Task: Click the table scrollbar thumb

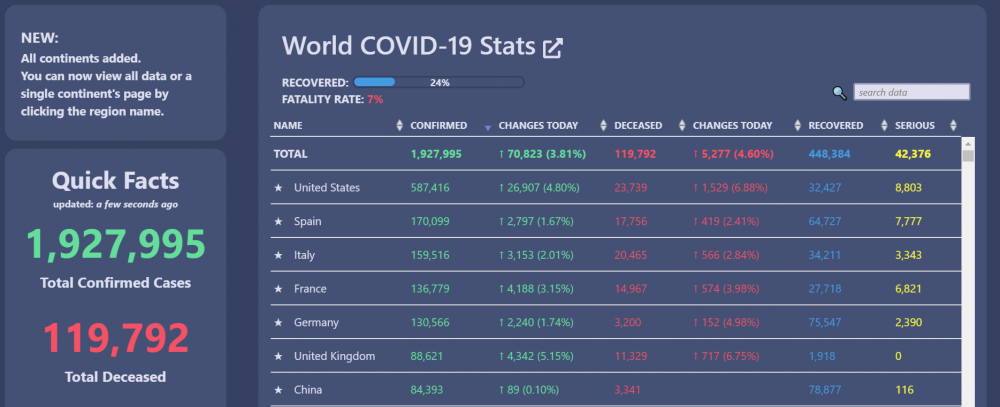Action: tap(968, 156)
